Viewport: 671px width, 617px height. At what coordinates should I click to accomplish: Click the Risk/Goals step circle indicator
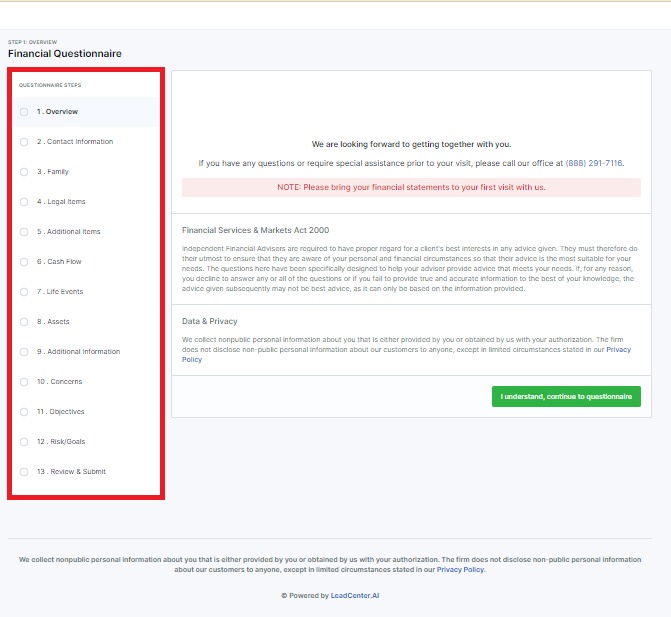click(24, 442)
